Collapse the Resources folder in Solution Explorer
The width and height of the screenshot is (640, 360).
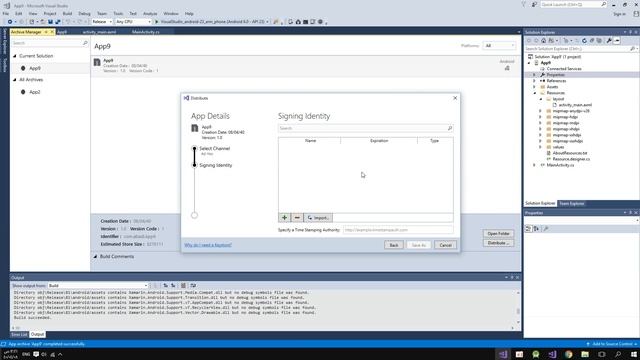[x=534, y=93]
